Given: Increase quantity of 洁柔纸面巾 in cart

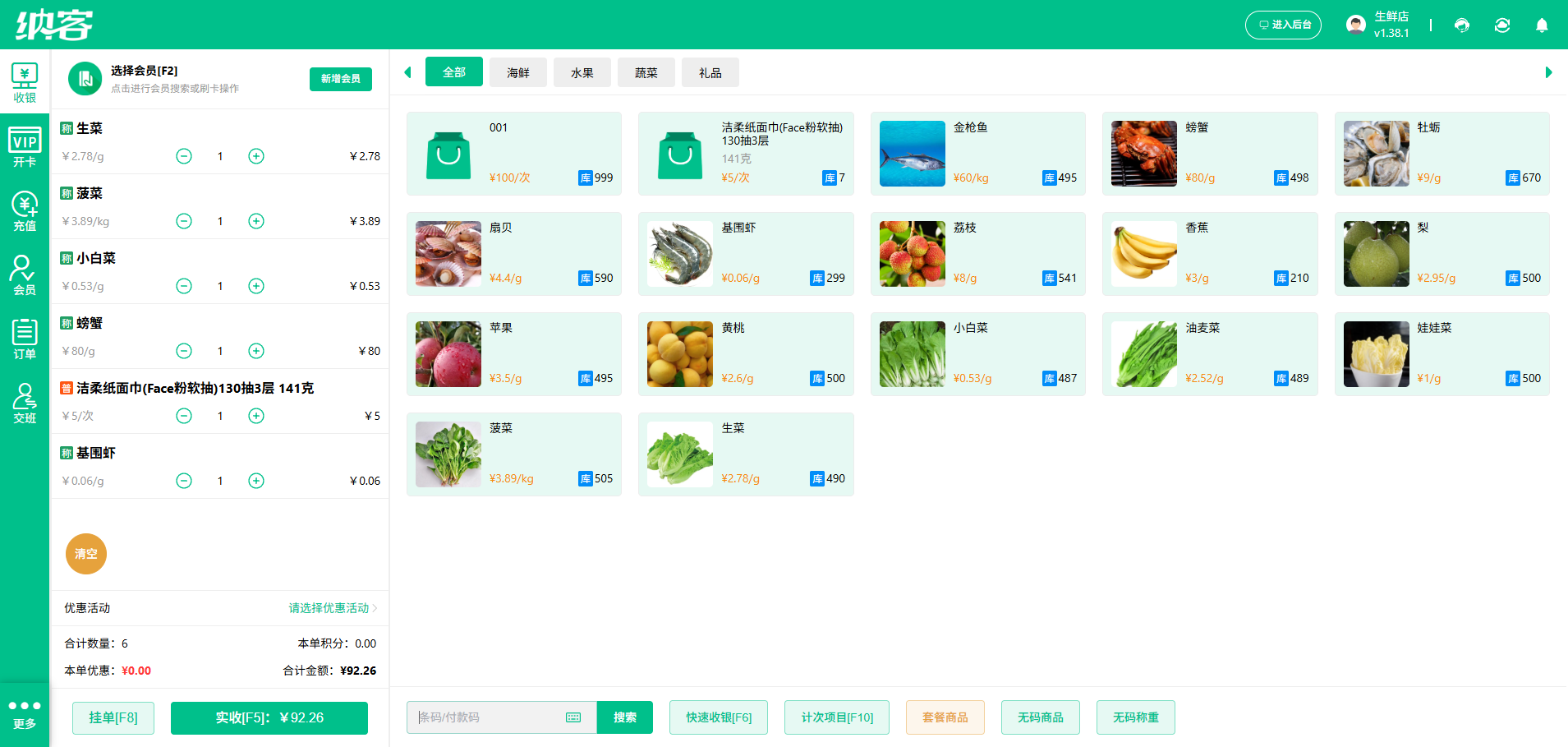Looking at the screenshot, I should tap(256, 416).
